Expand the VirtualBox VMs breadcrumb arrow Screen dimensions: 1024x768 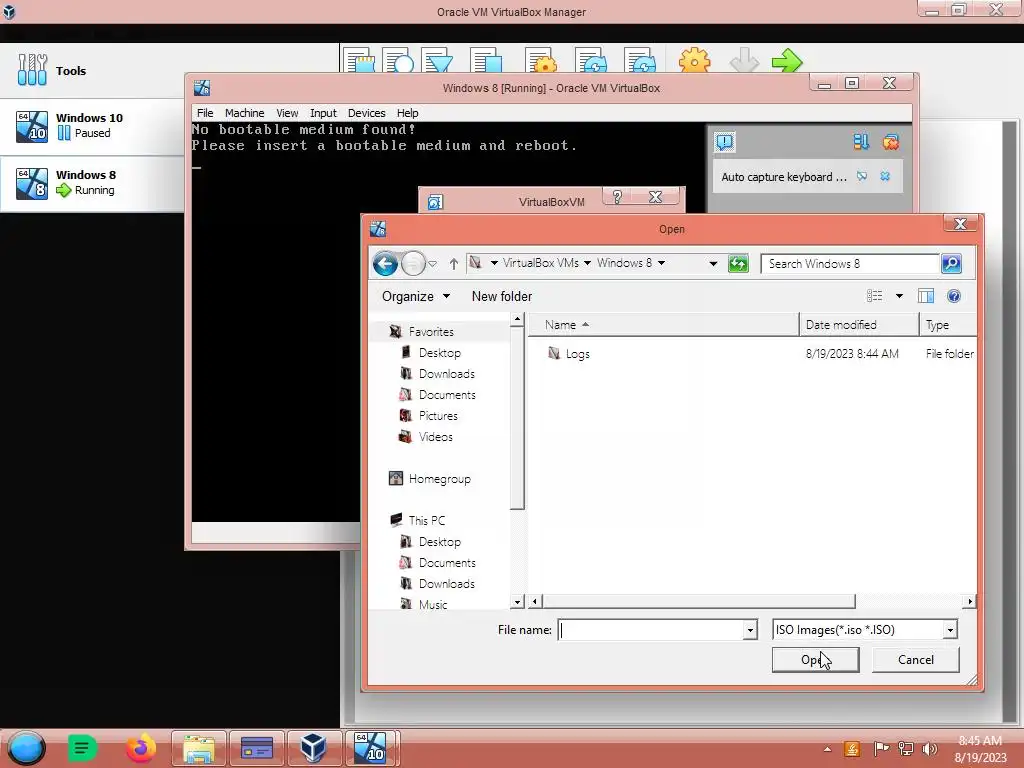tap(587, 263)
